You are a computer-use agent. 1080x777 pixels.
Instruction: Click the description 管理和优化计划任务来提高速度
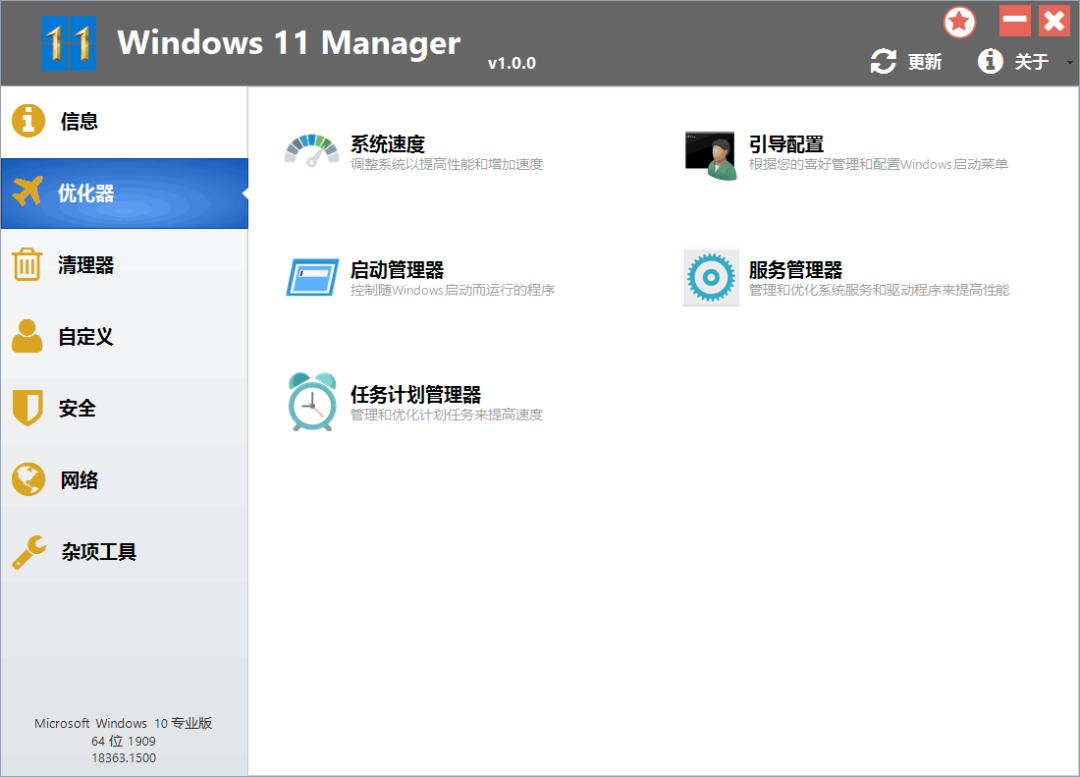click(446, 415)
